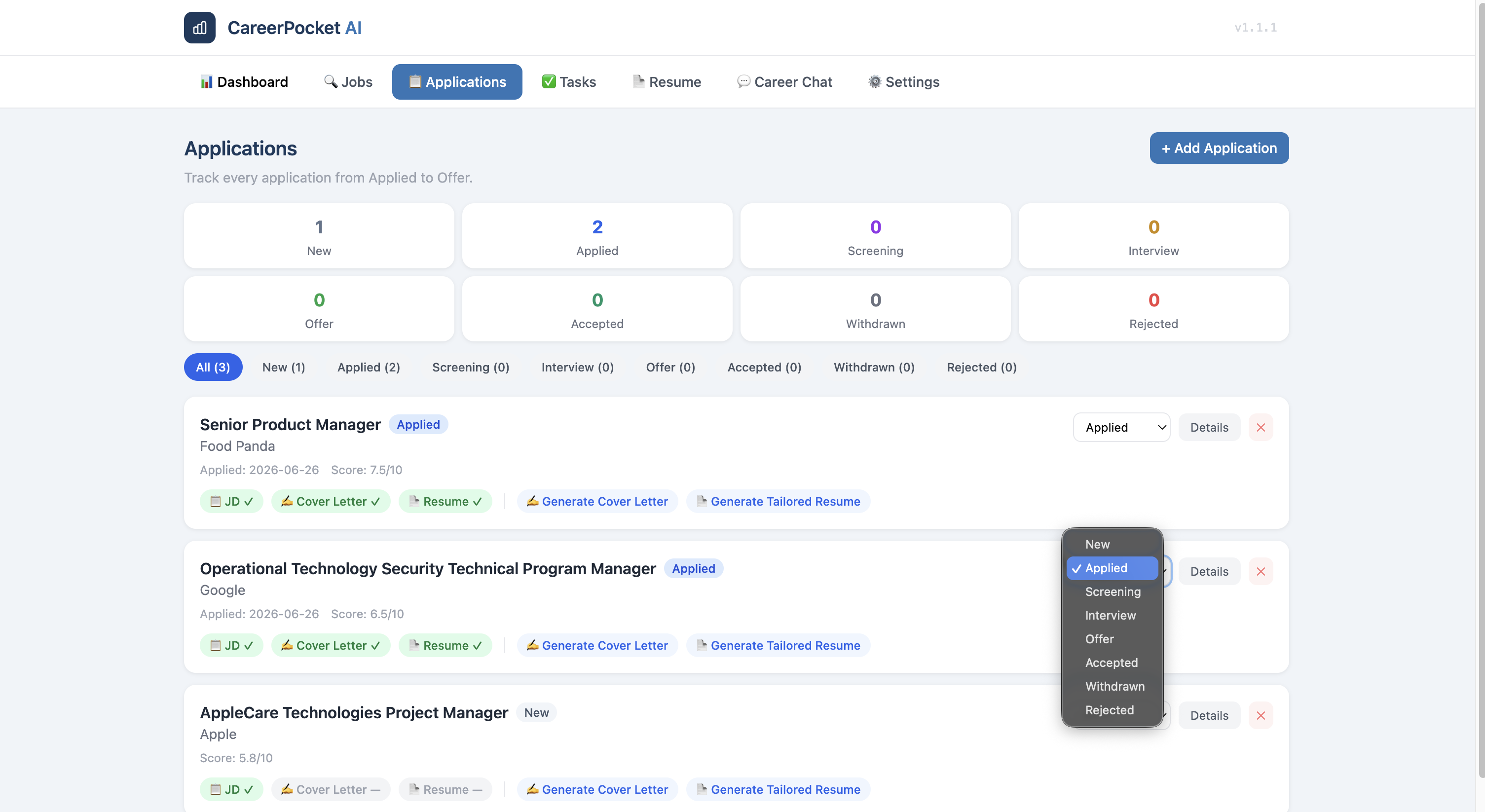Image resolution: width=1485 pixels, height=812 pixels.
Task: Click Operational Technology Security Technical Program Manager title
Action: 428,569
